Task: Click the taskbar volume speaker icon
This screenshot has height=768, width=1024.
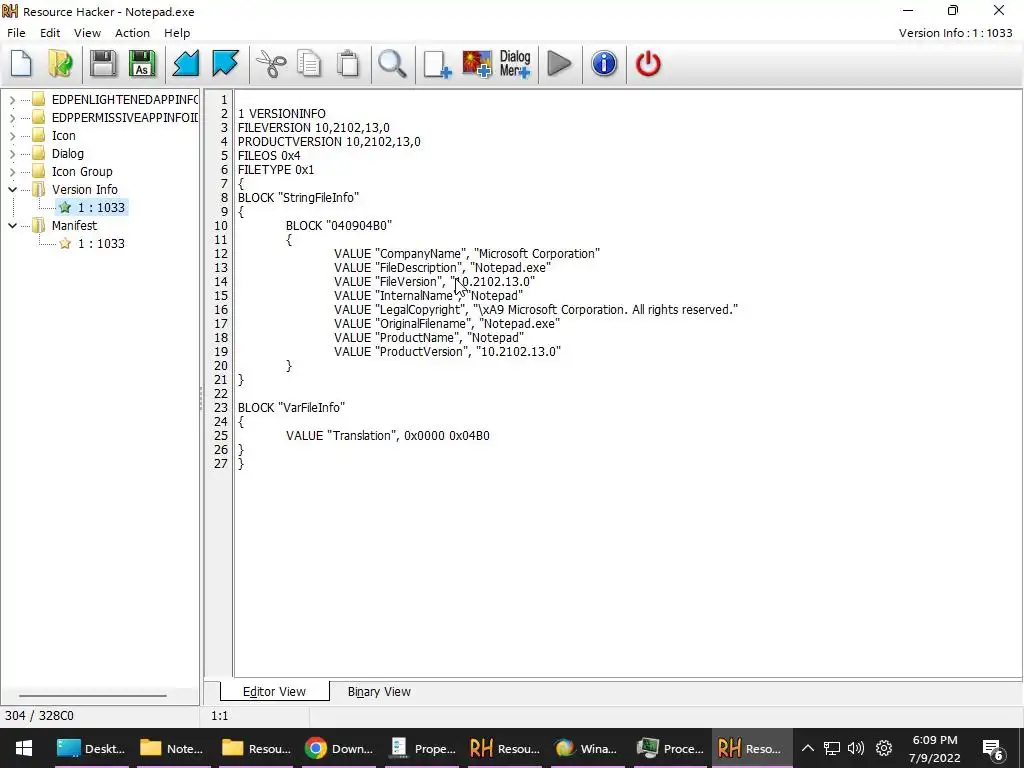Action: click(856, 748)
